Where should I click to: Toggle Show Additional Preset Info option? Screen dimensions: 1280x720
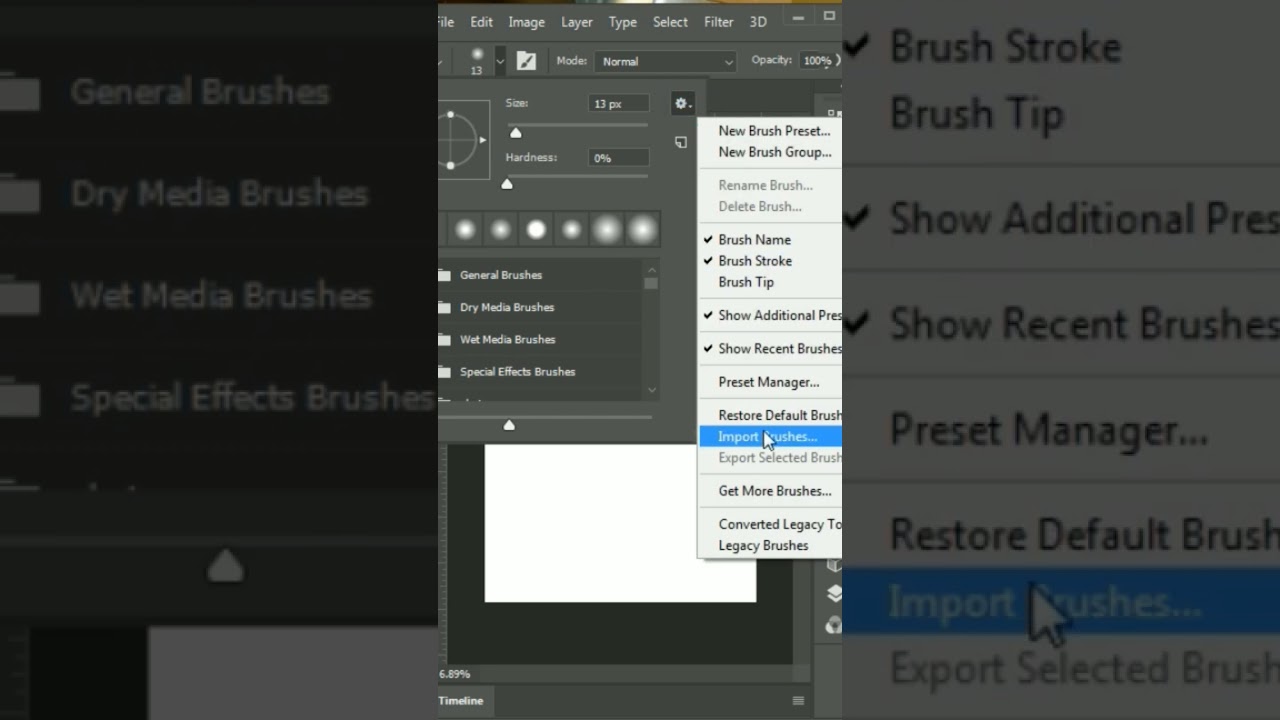pos(769,315)
